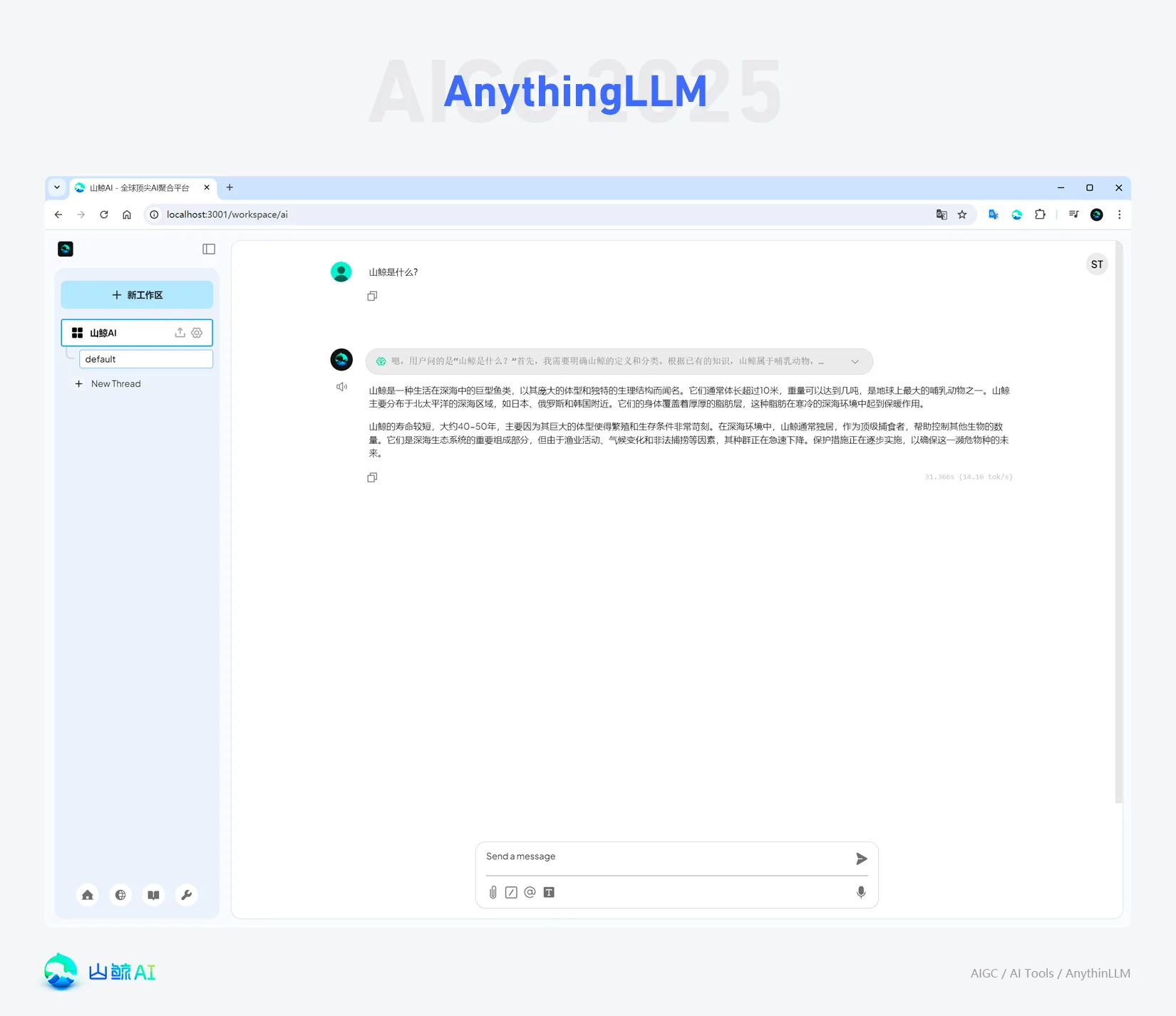This screenshot has height=1016, width=1176.
Task: Click the app logo above the sidebar
Action: pos(66,249)
